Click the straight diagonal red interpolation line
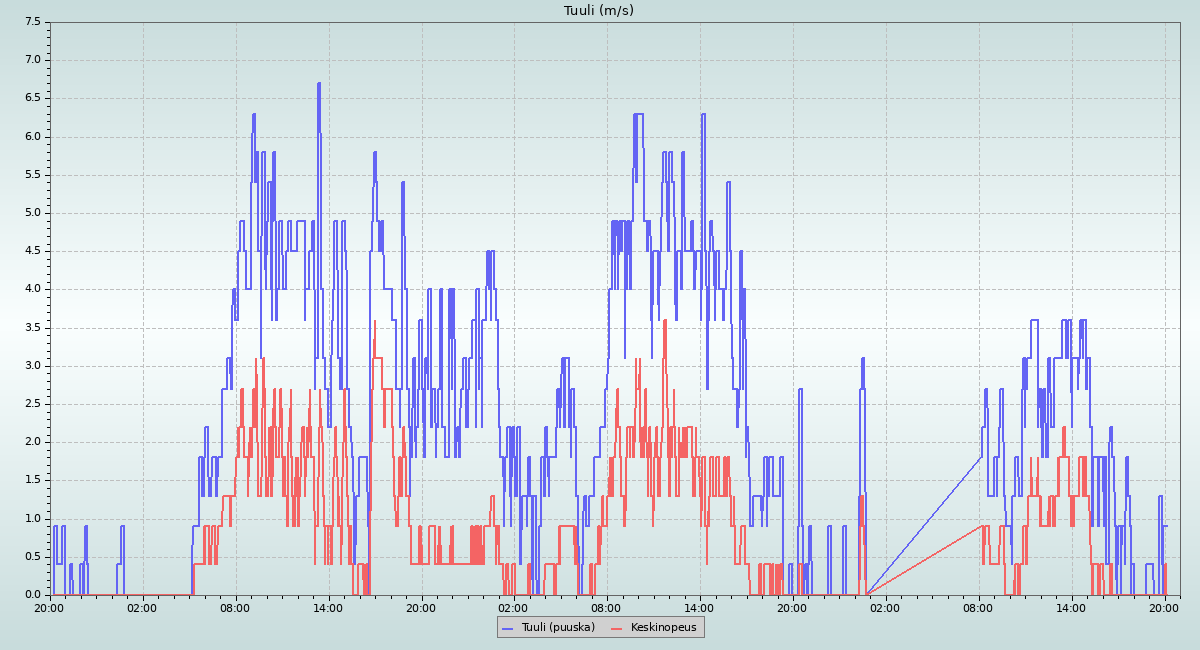The width and height of the screenshot is (1200, 650). point(925,560)
